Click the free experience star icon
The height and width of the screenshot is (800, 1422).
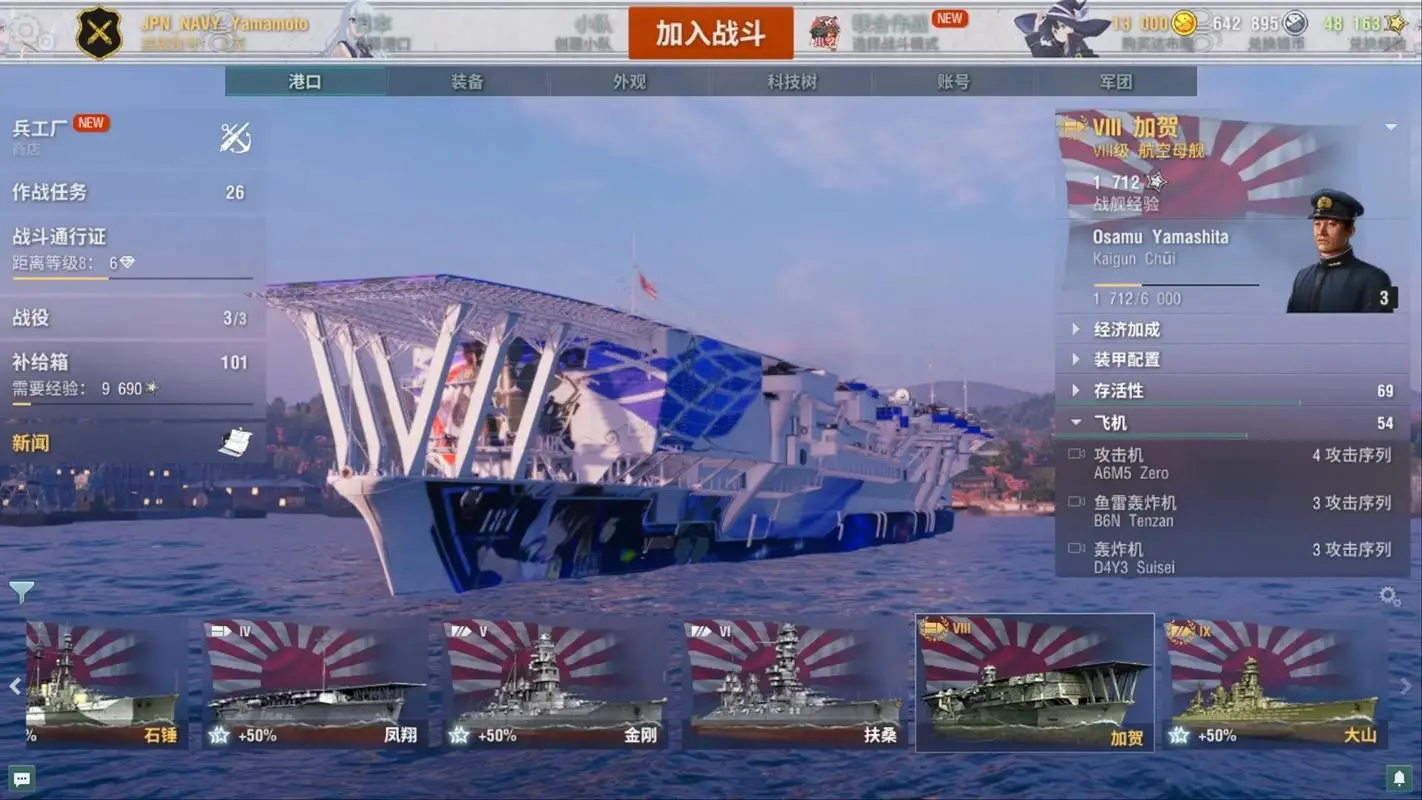tap(1395, 23)
